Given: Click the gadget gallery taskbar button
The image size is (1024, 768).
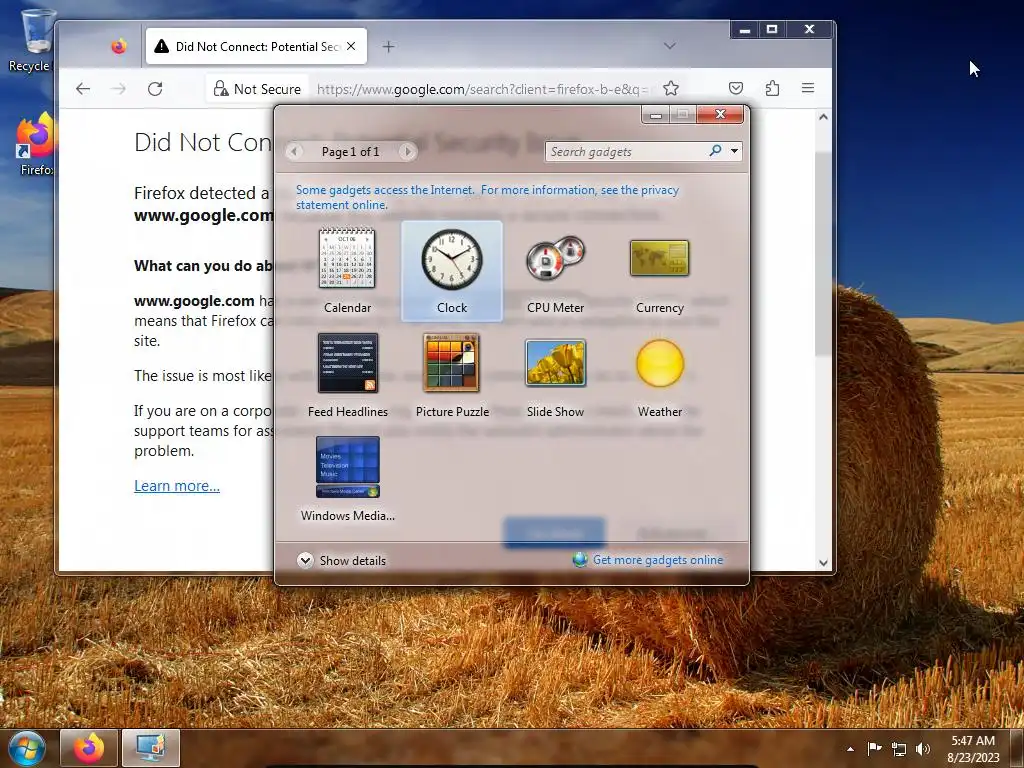Looking at the screenshot, I should (x=151, y=748).
